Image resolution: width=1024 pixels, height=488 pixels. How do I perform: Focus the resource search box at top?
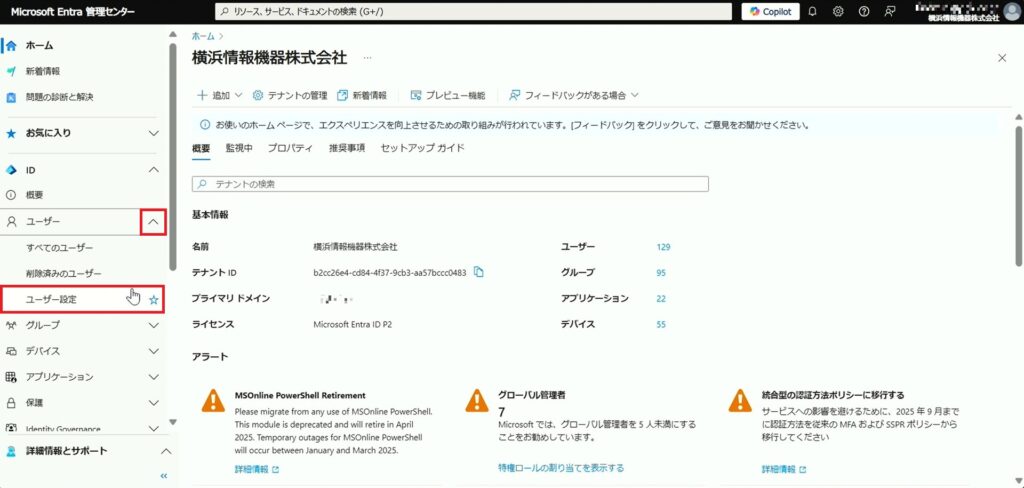coord(473,12)
